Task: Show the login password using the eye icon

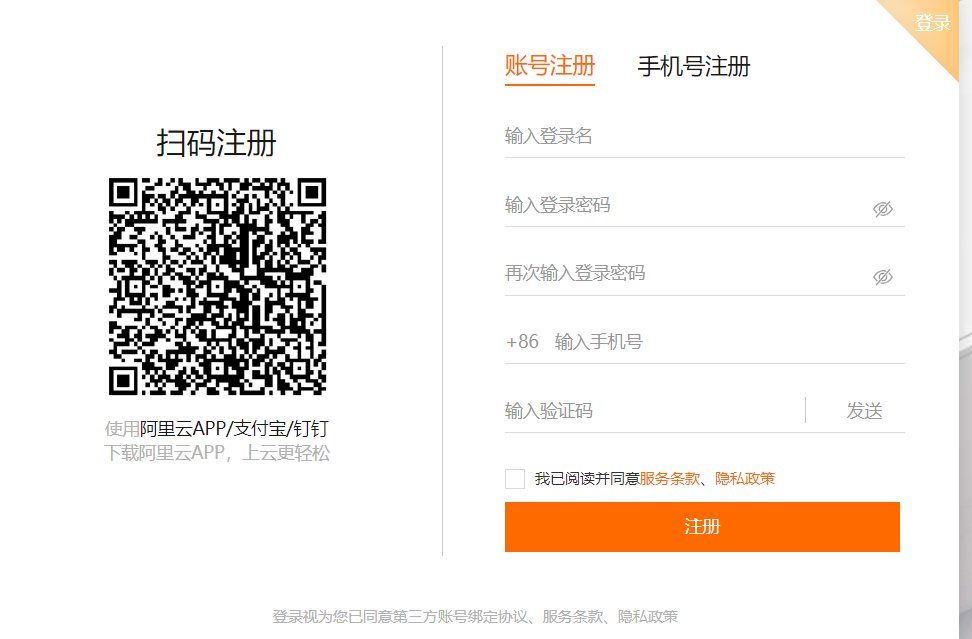Action: click(883, 209)
